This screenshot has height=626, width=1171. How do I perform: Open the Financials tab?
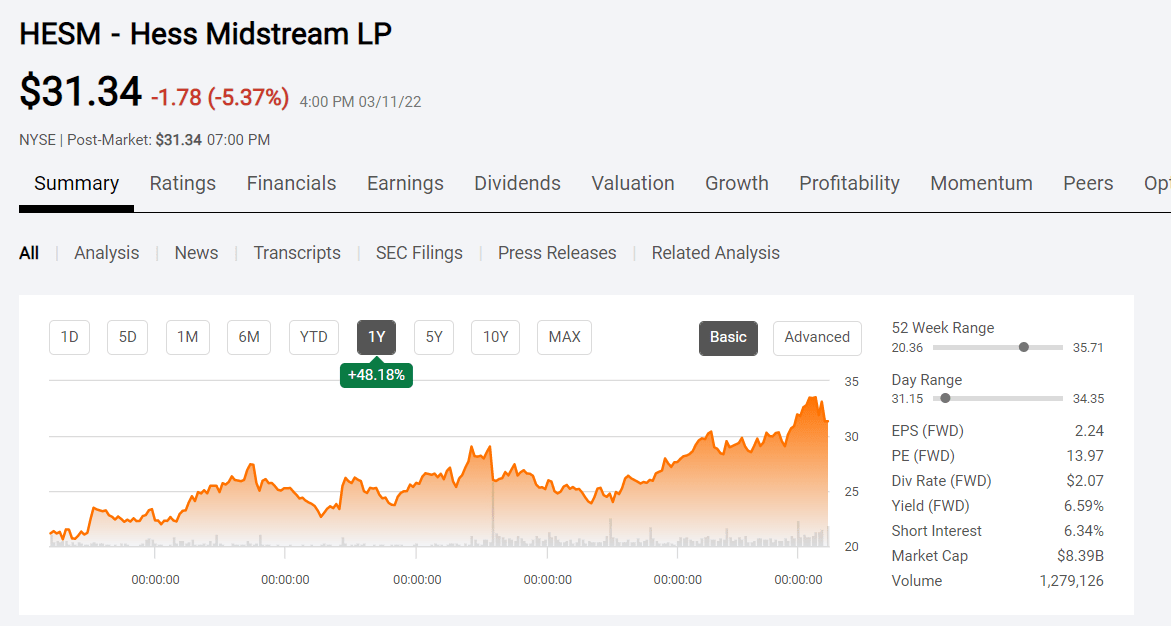point(291,183)
